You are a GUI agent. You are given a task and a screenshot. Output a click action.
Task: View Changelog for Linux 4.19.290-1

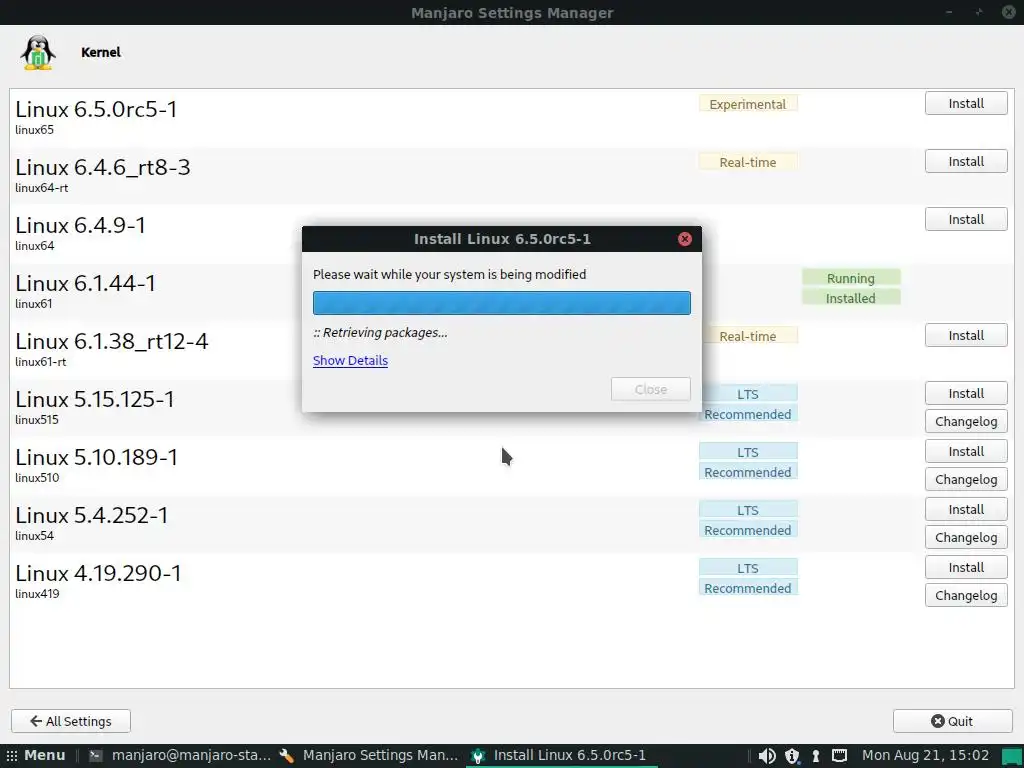coord(966,596)
